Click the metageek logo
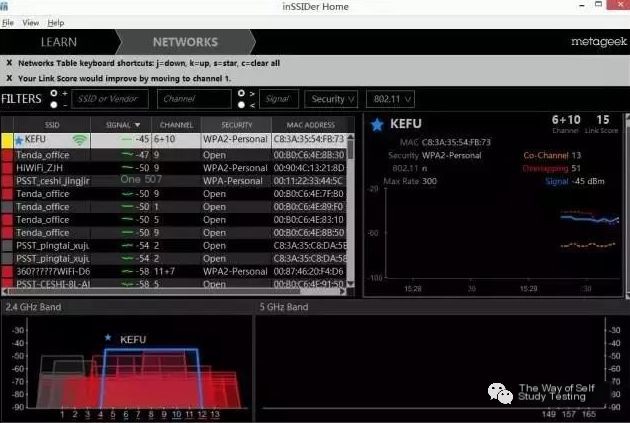 coord(598,42)
